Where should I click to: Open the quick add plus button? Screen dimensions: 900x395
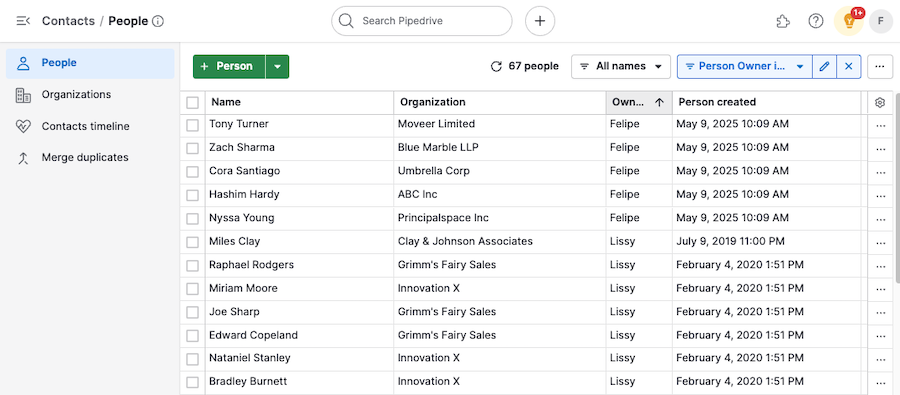pos(540,21)
